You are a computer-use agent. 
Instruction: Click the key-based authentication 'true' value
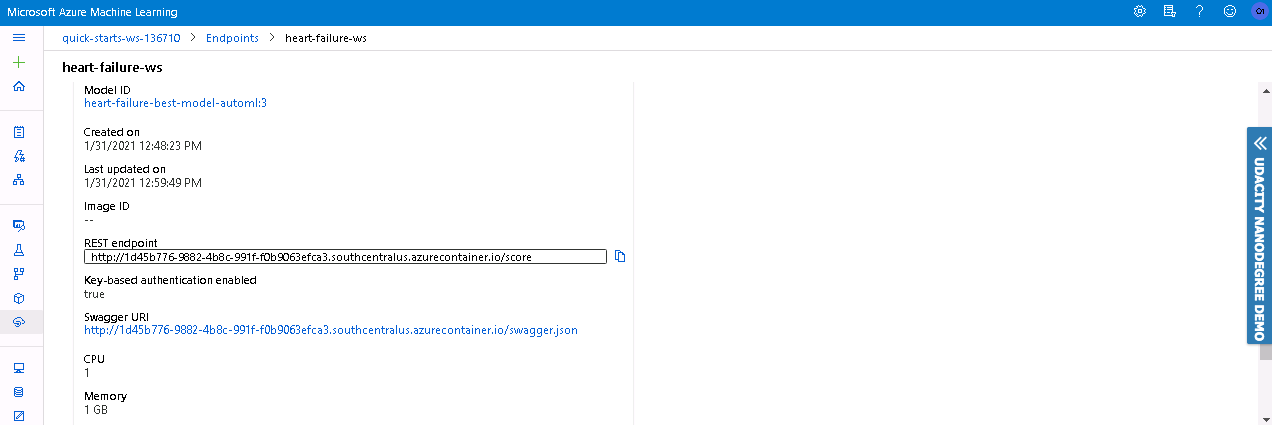coord(94,294)
